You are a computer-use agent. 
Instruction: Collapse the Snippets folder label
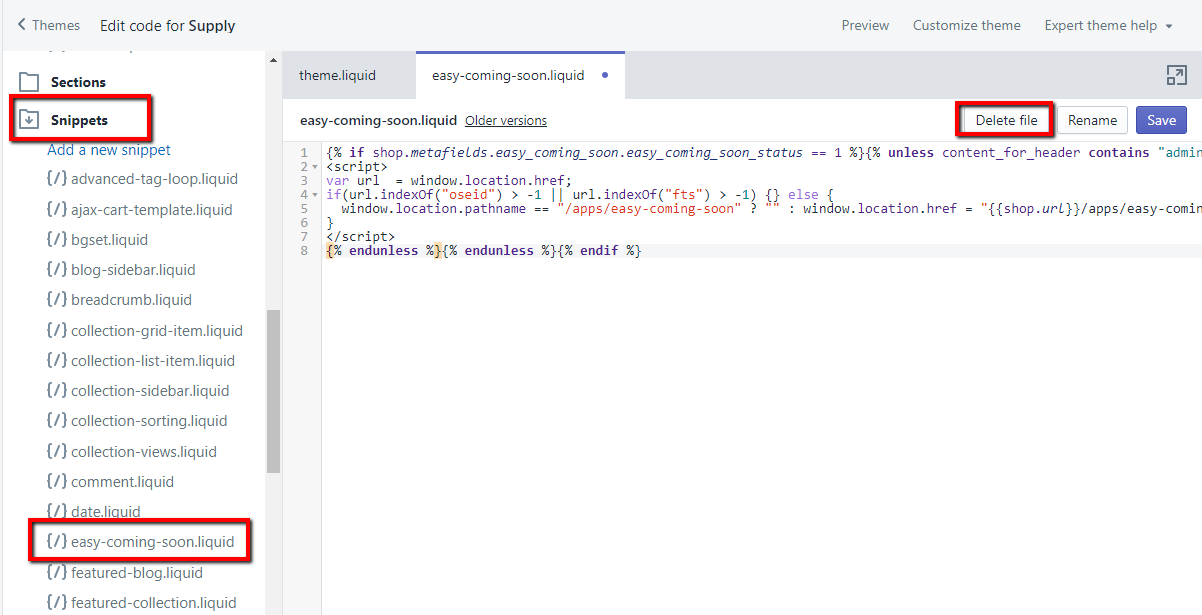[x=79, y=120]
